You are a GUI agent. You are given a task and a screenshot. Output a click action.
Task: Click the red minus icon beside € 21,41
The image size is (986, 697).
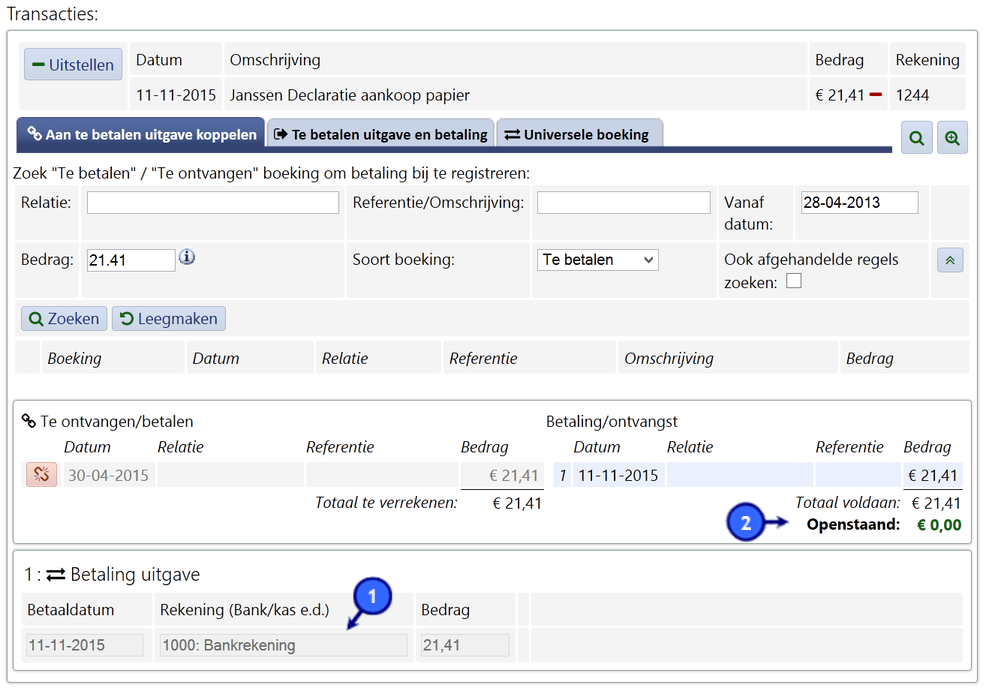876,95
